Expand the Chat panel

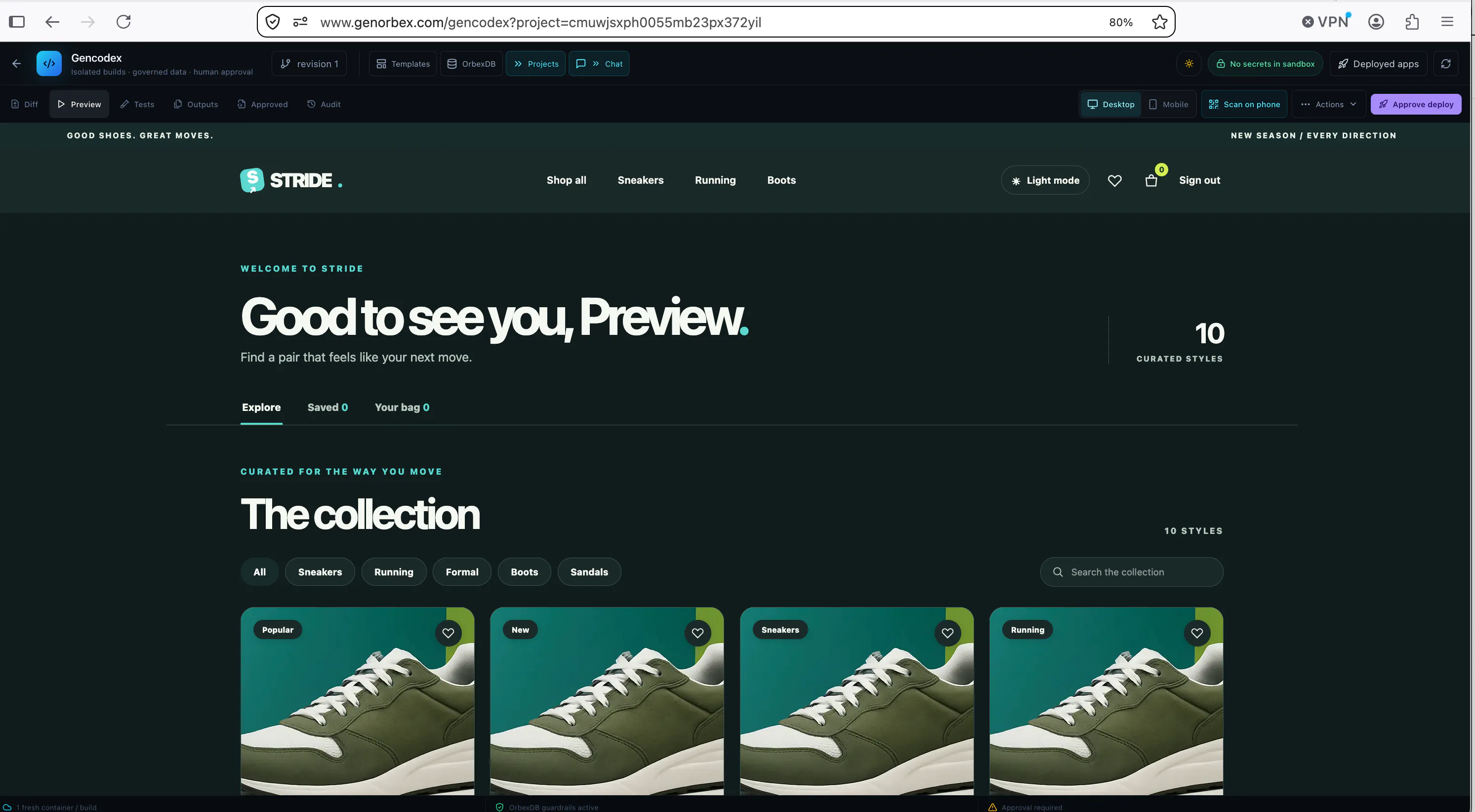coord(599,64)
